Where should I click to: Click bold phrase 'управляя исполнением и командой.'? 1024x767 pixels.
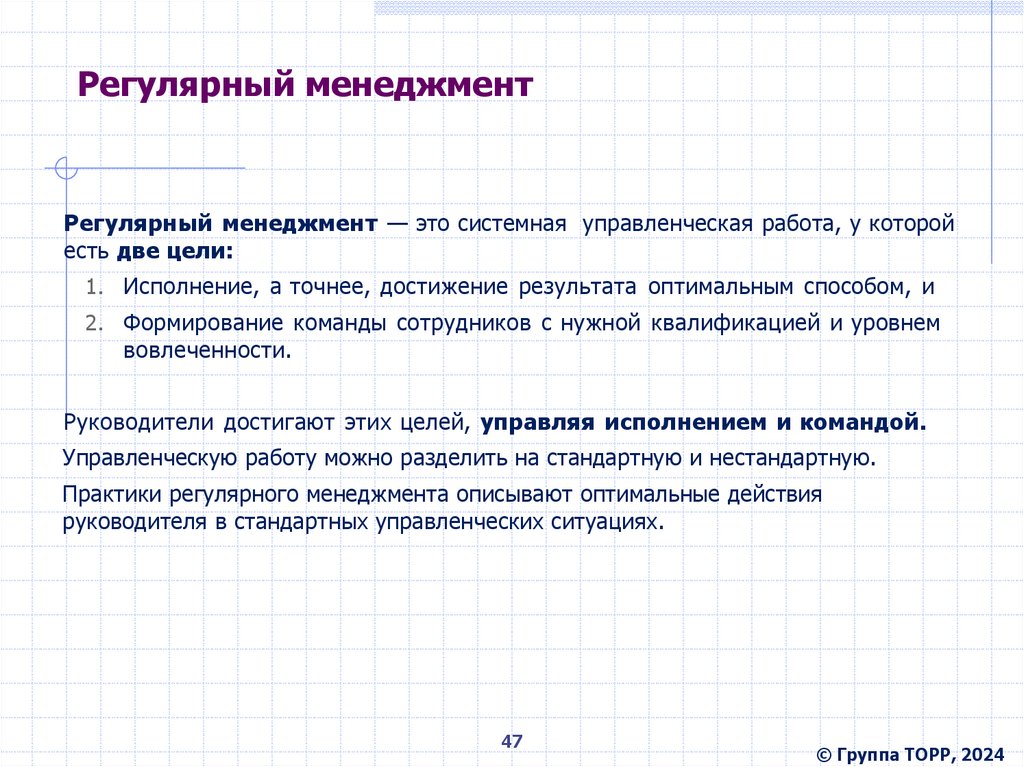(x=703, y=423)
